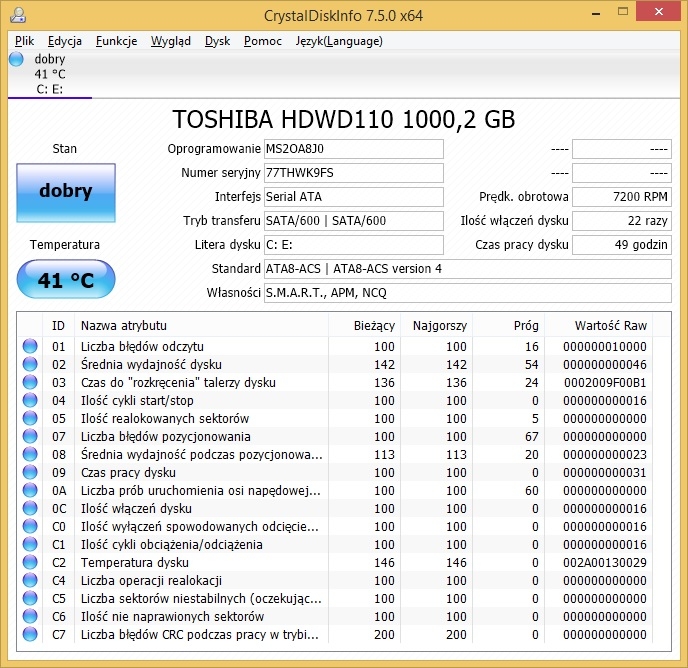Minimize the CrystalDiskInfo window
Image resolution: width=688 pixels, height=668 pixels.
click(596, 14)
